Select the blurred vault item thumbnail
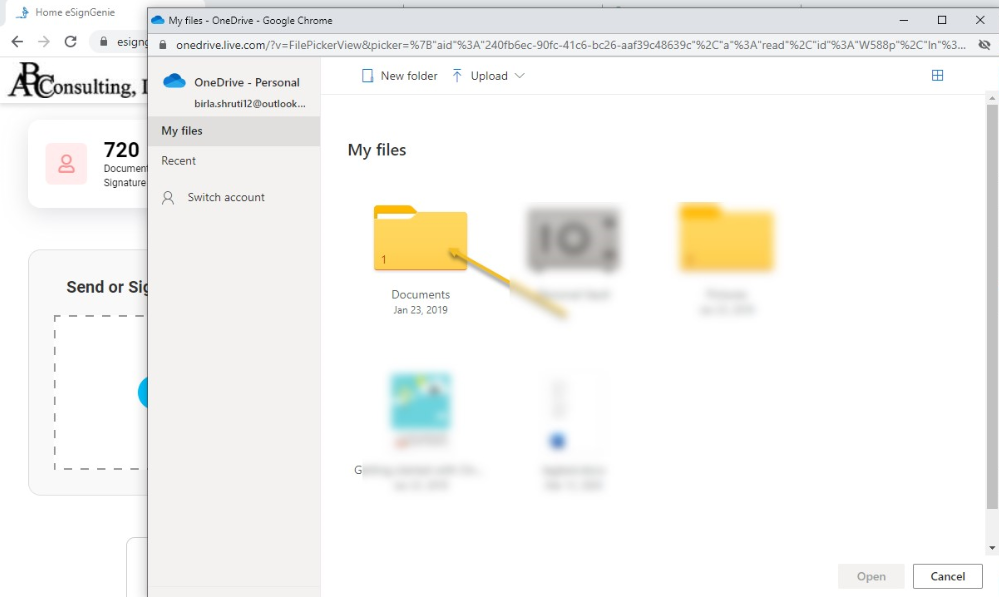999x597 pixels. click(x=573, y=239)
